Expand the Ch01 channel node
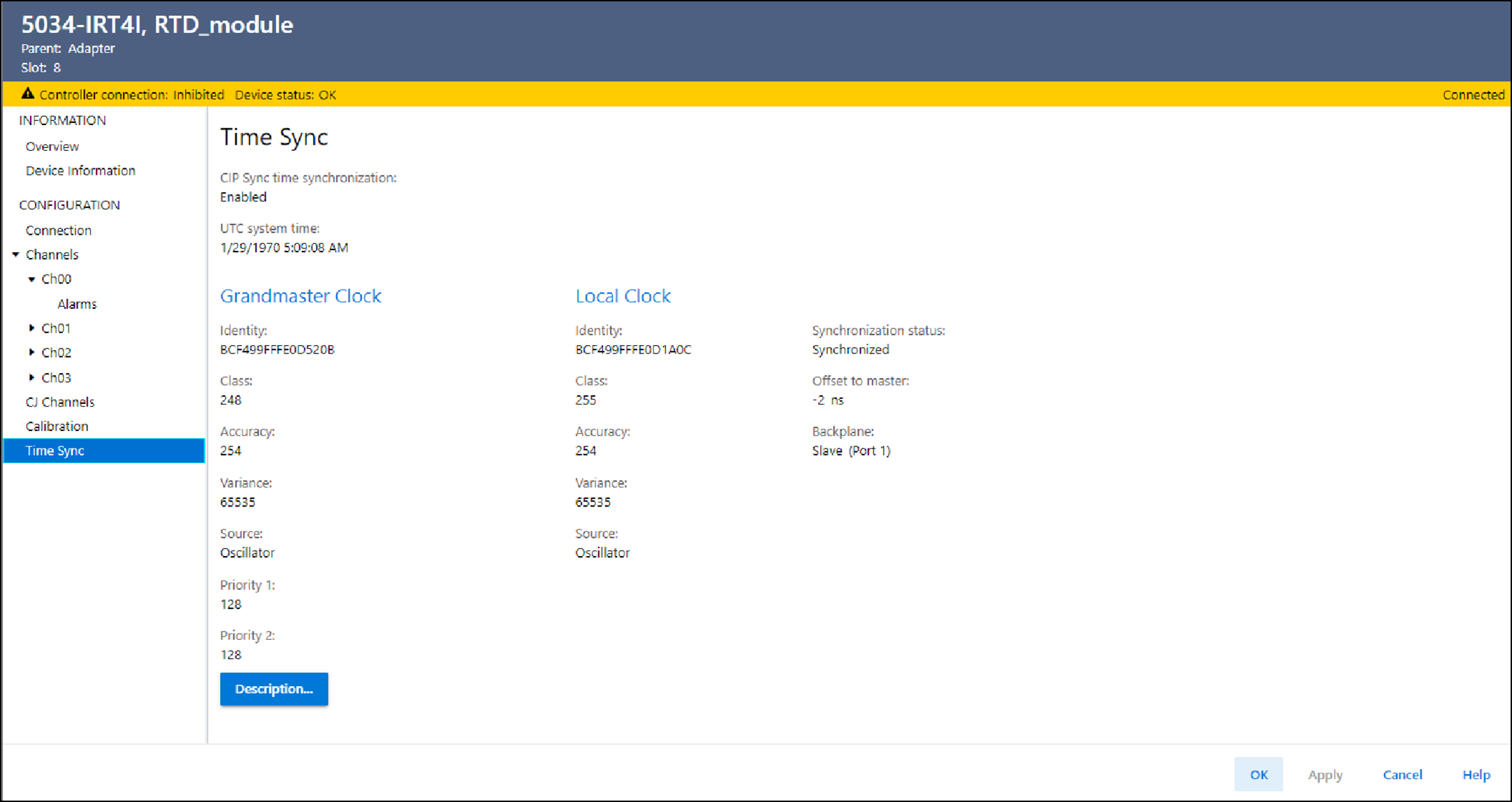Image resolution: width=1512 pixels, height=802 pixels. coord(31,328)
